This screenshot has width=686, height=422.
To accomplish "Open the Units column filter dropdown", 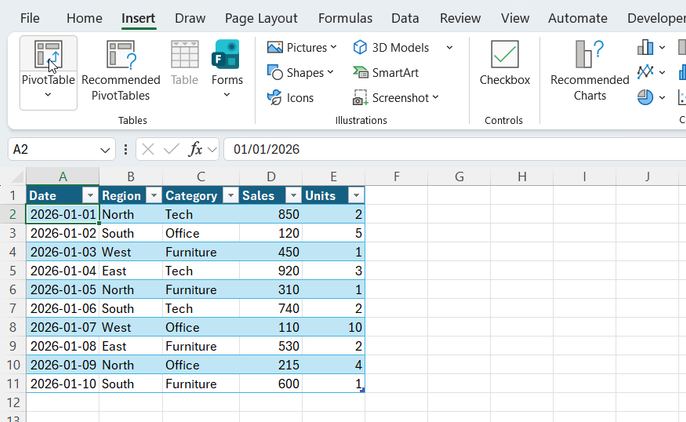I will [356, 195].
